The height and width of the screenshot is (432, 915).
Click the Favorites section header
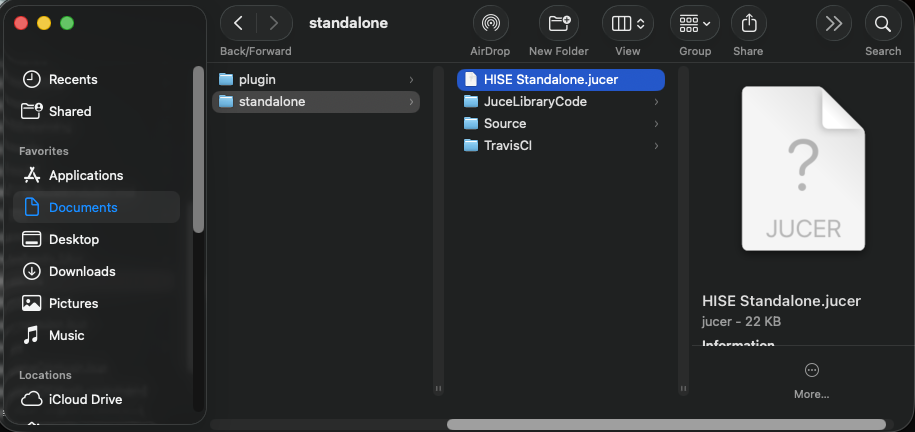tap(44, 151)
